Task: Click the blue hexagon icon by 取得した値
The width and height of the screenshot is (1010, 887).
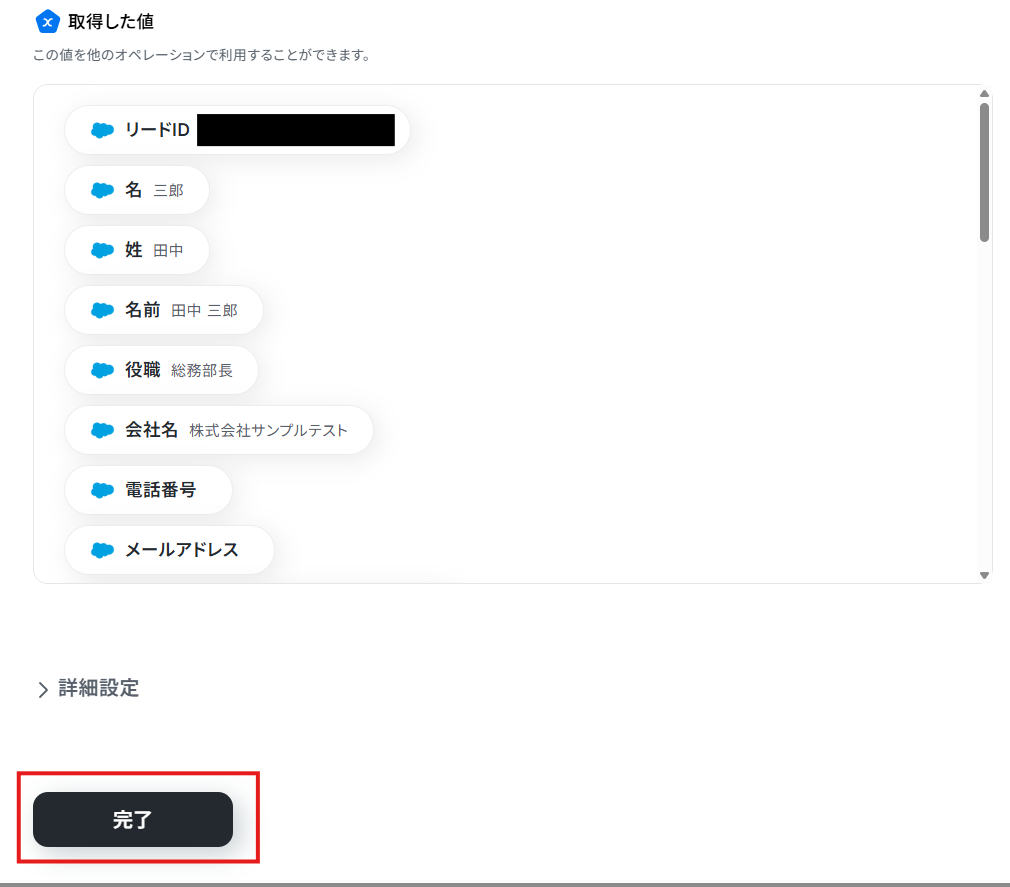Action: [47, 22]
